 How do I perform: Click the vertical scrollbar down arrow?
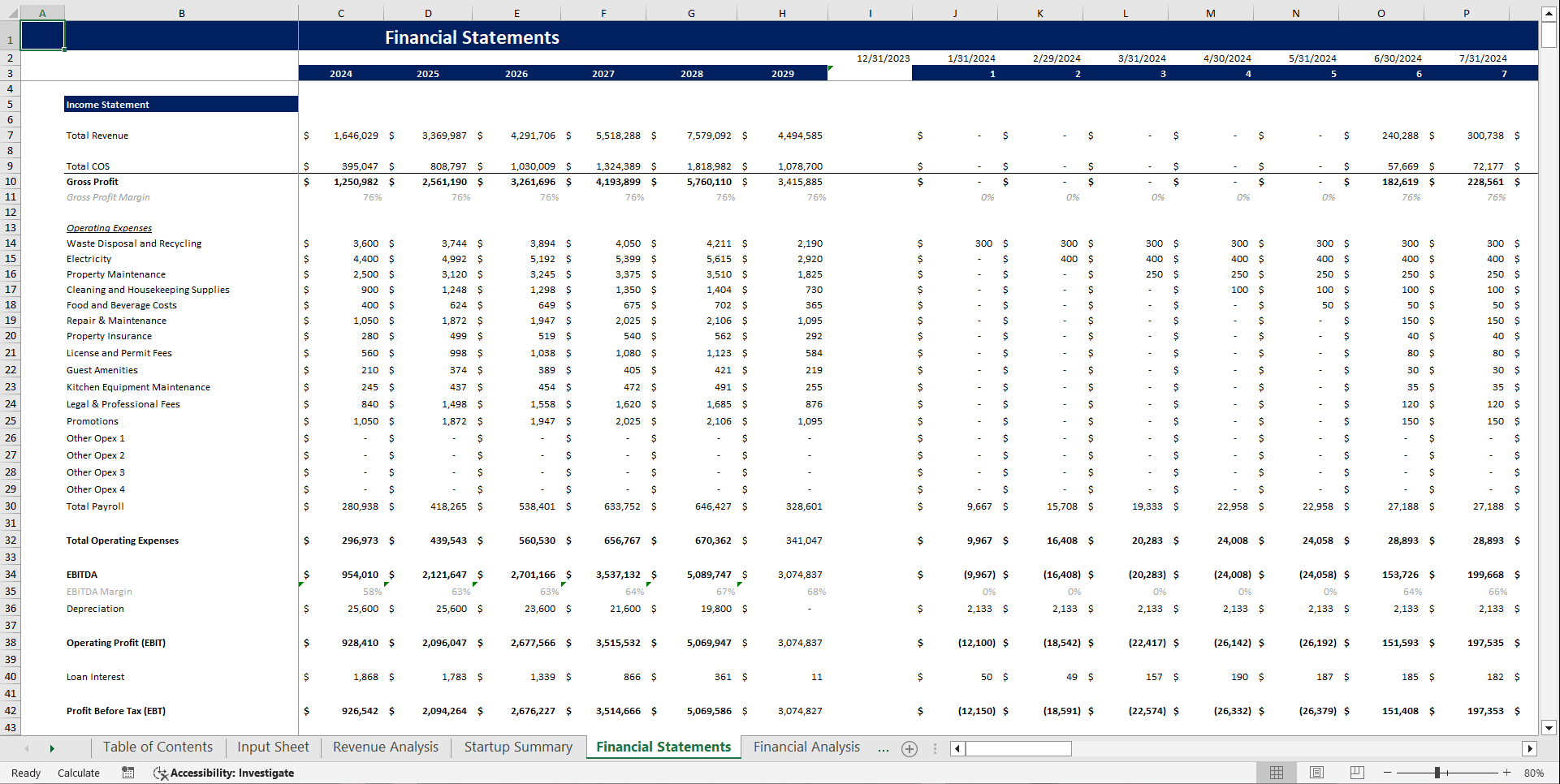(1547, 728)
